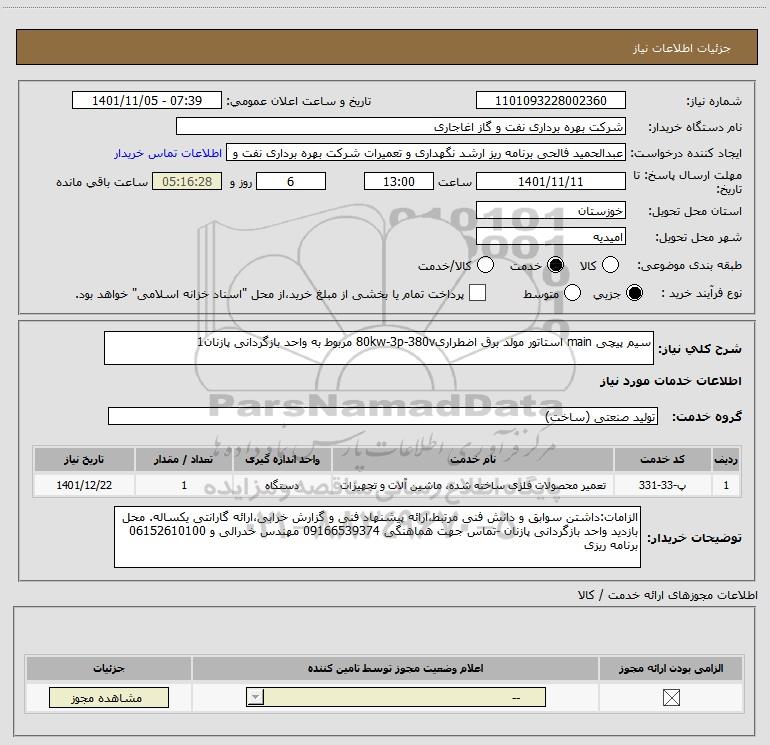Click the quantity cell showing 1

[x=183, y=485]
